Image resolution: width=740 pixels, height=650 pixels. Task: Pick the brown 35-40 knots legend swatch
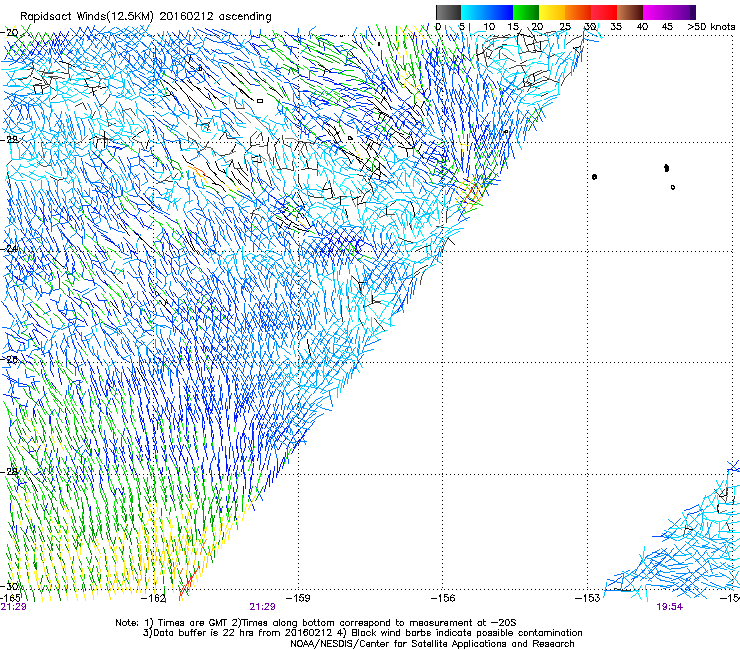(x=630, y=12)
